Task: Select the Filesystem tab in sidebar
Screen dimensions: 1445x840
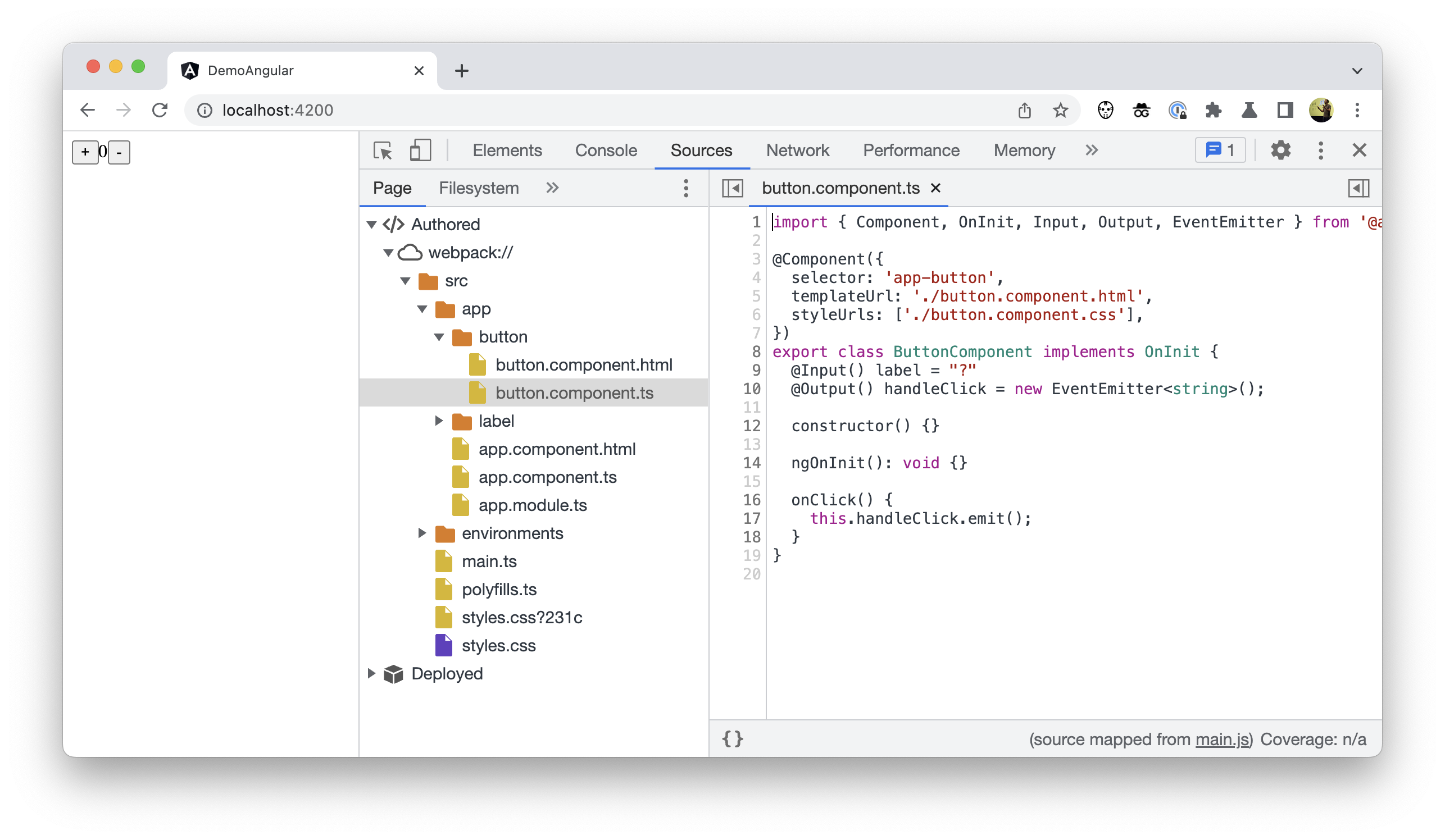Action: tap(477, 188)
